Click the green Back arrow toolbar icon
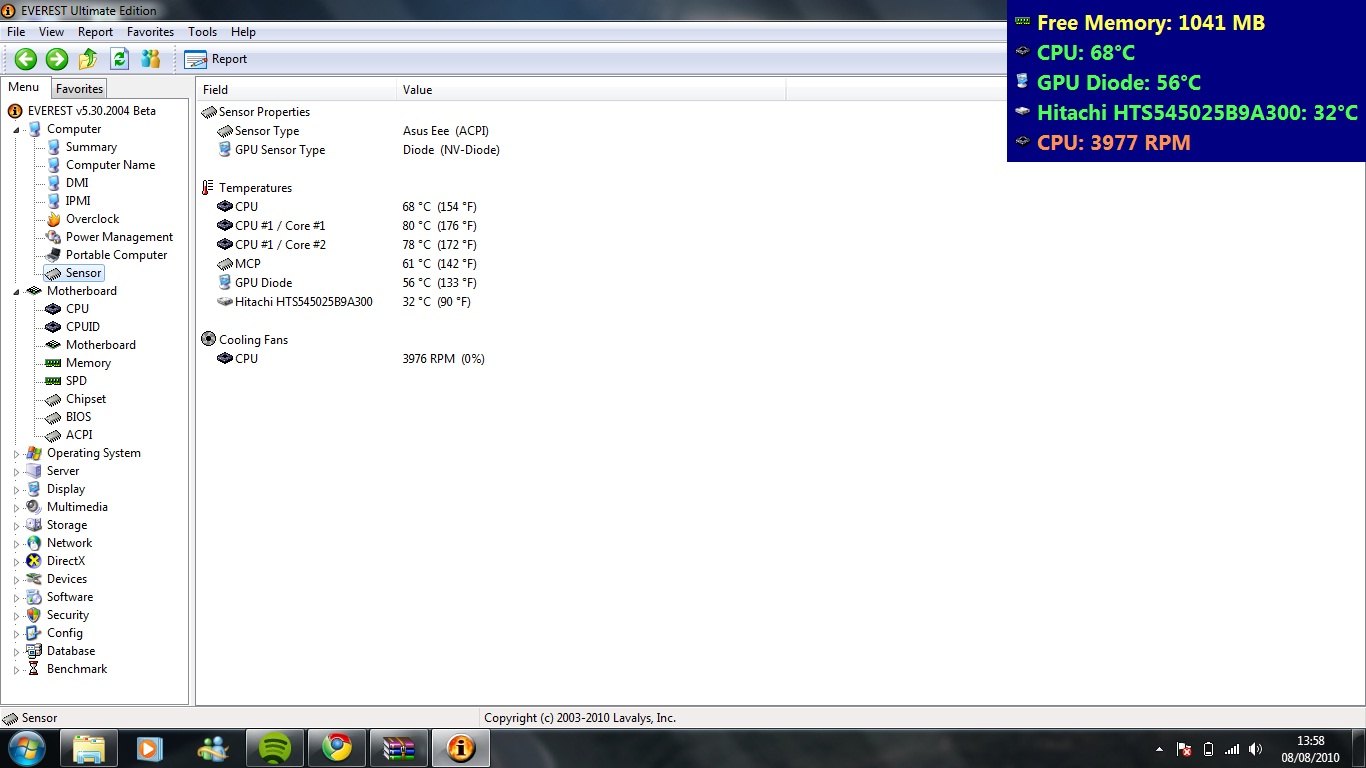Image resolution: width=1366 pixels, height=768 pixels. [25, 59]
